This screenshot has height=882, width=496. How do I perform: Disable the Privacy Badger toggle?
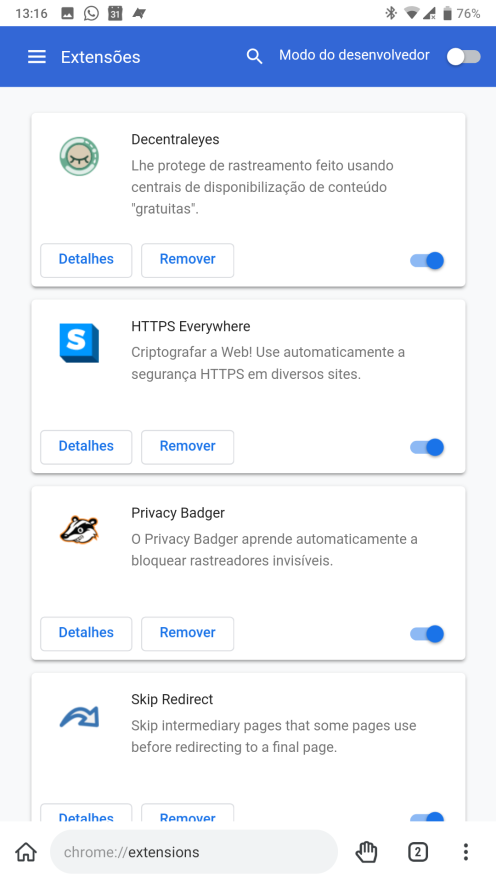coord(427,634)
